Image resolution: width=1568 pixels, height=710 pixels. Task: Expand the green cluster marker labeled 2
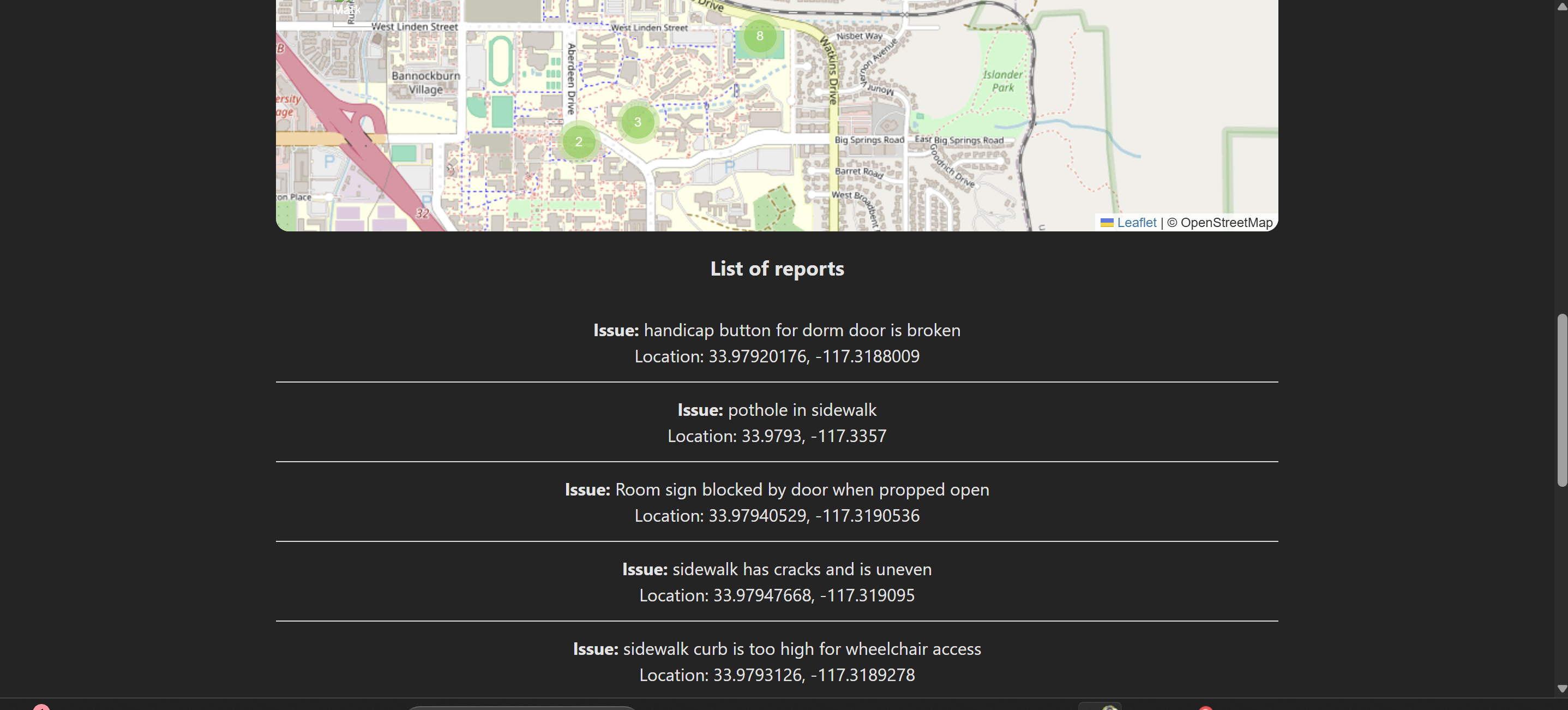578,142
